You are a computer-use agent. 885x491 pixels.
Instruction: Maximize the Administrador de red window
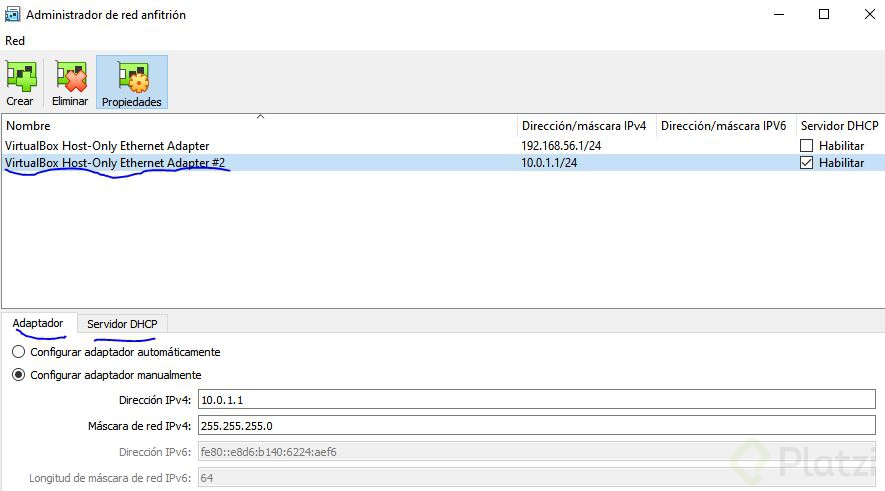[x=824, y=14]
